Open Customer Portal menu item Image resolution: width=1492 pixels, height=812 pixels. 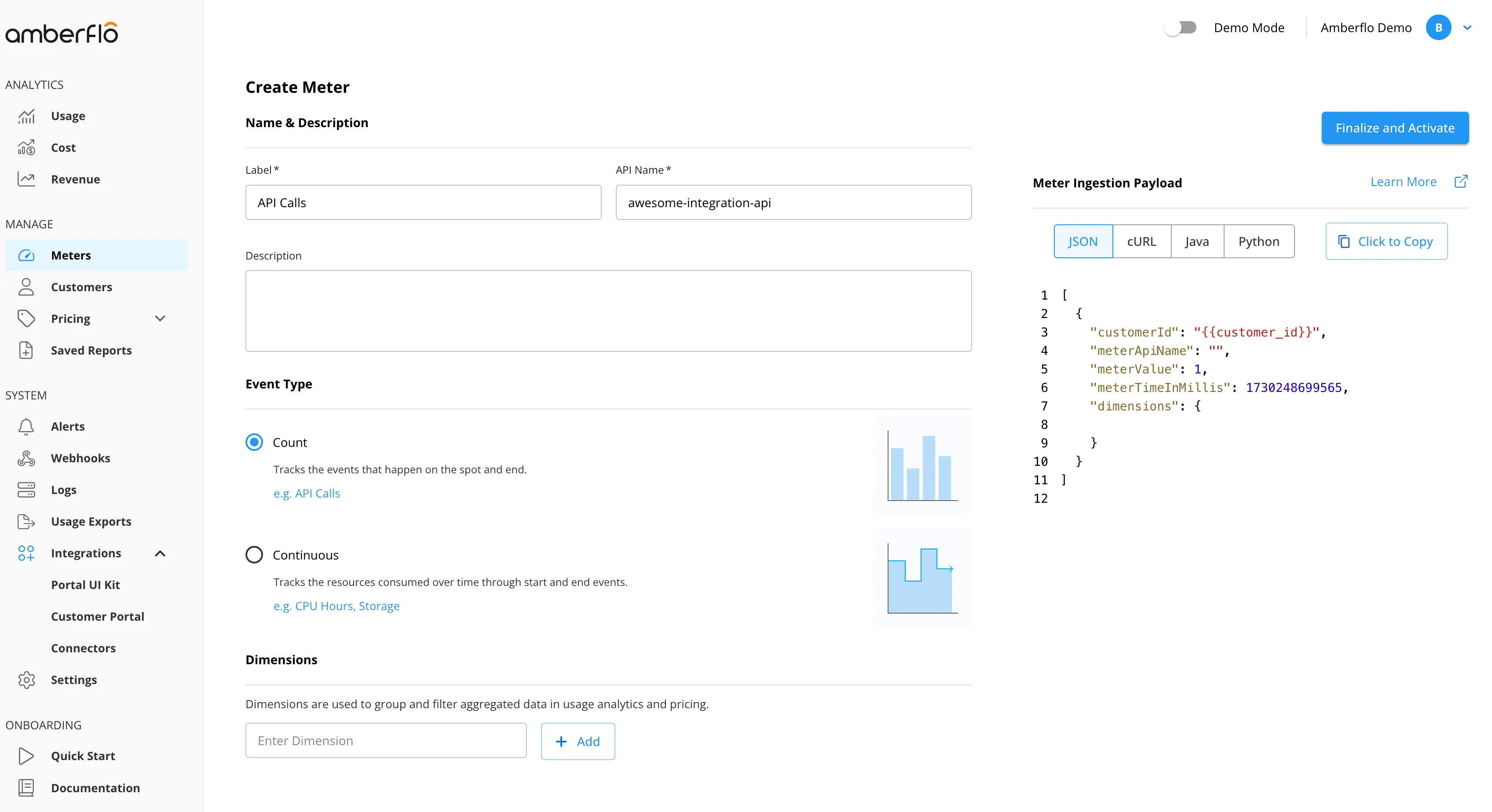pos(98,616)
